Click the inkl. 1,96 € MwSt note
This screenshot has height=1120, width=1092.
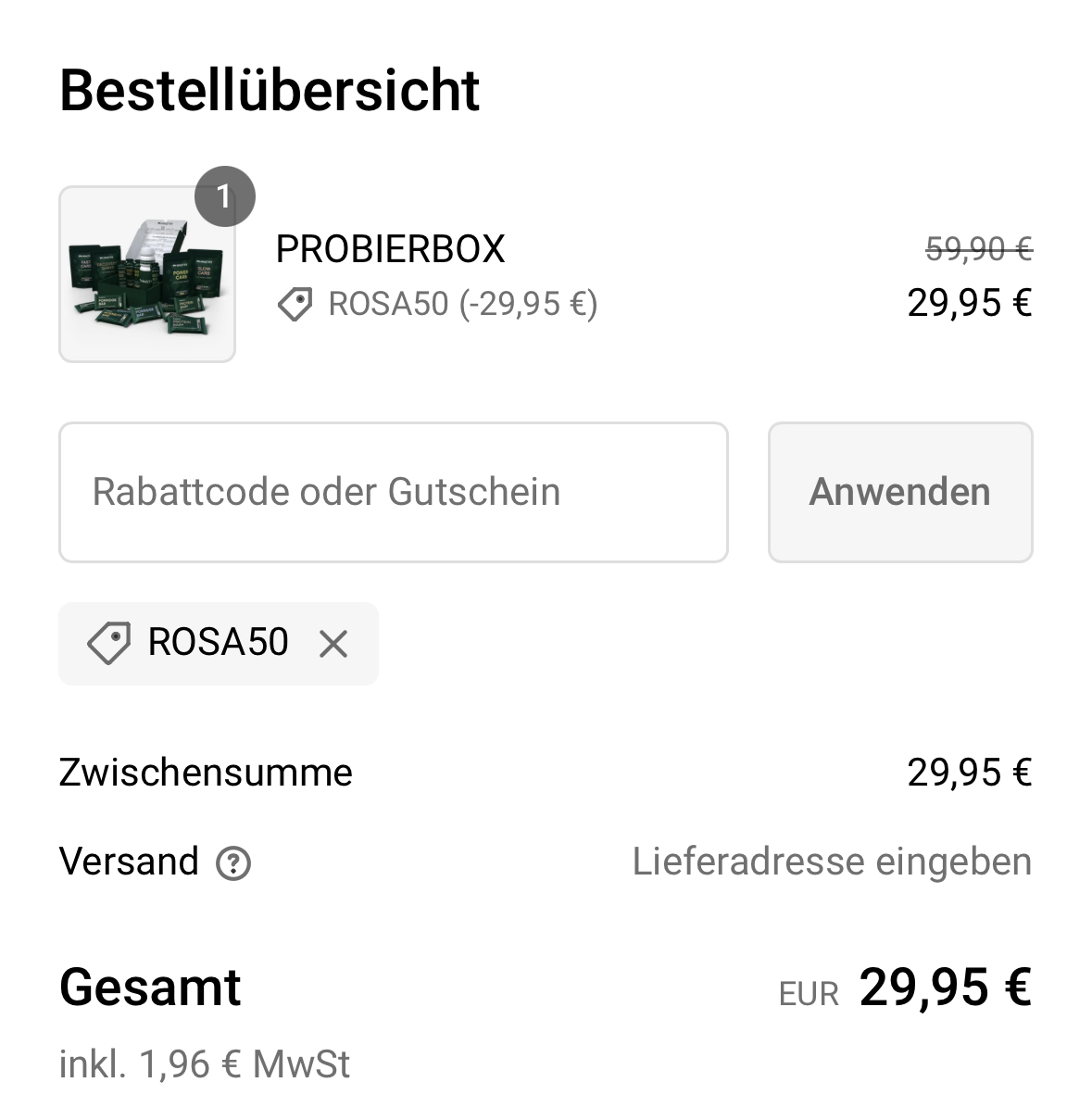(x=205, y=1064)
